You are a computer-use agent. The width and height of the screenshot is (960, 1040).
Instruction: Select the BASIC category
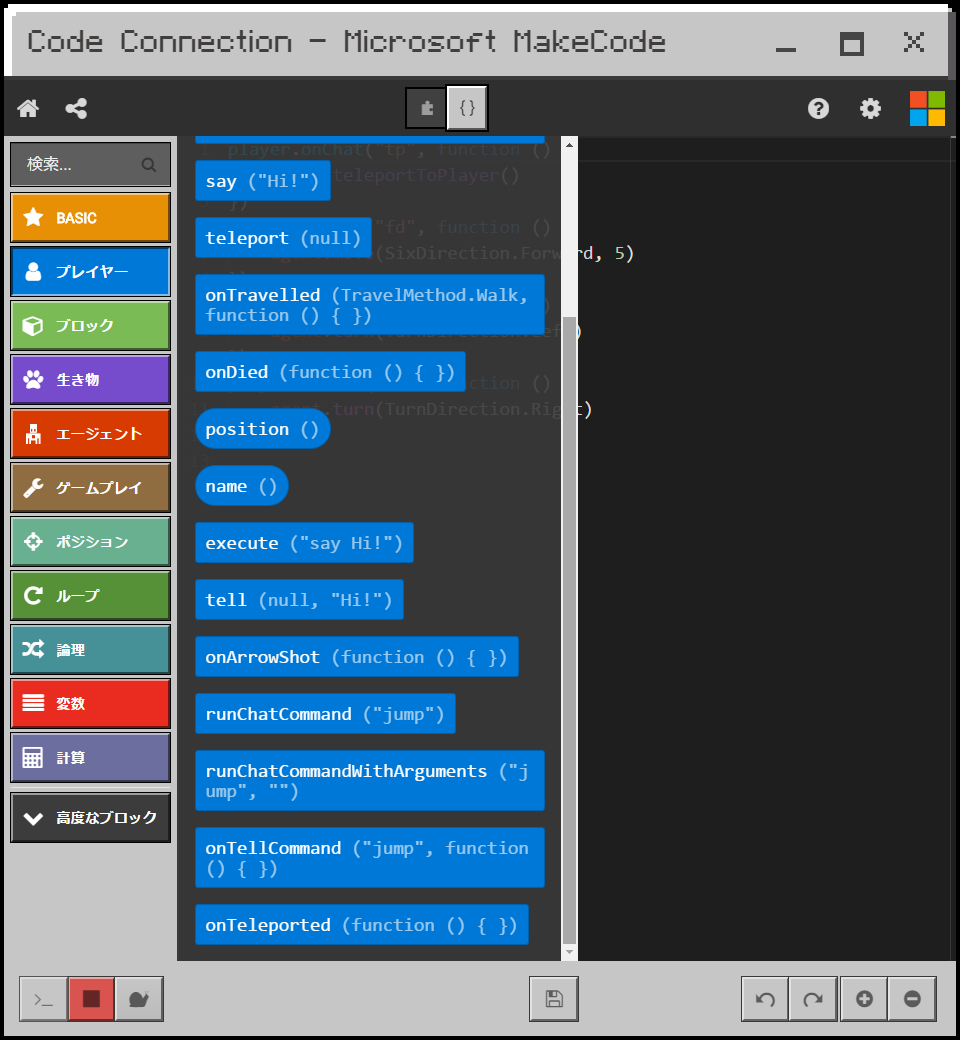point(90,217)
